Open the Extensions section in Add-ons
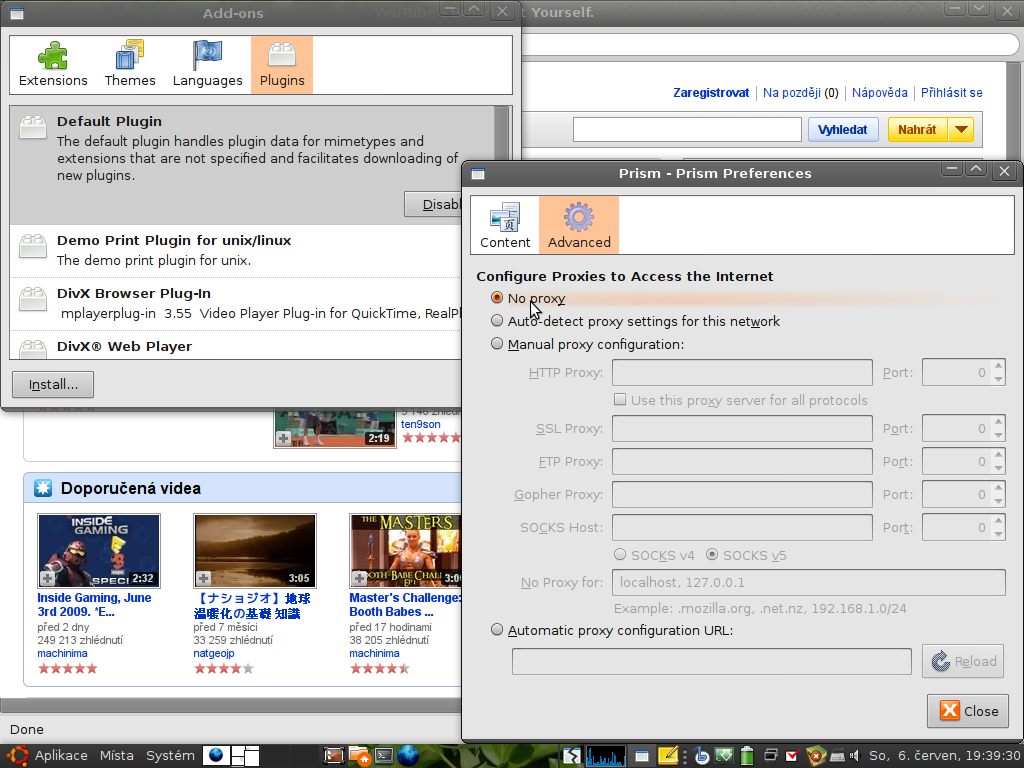The width and height of the screenshot is (1024, 768). [53, 65]
